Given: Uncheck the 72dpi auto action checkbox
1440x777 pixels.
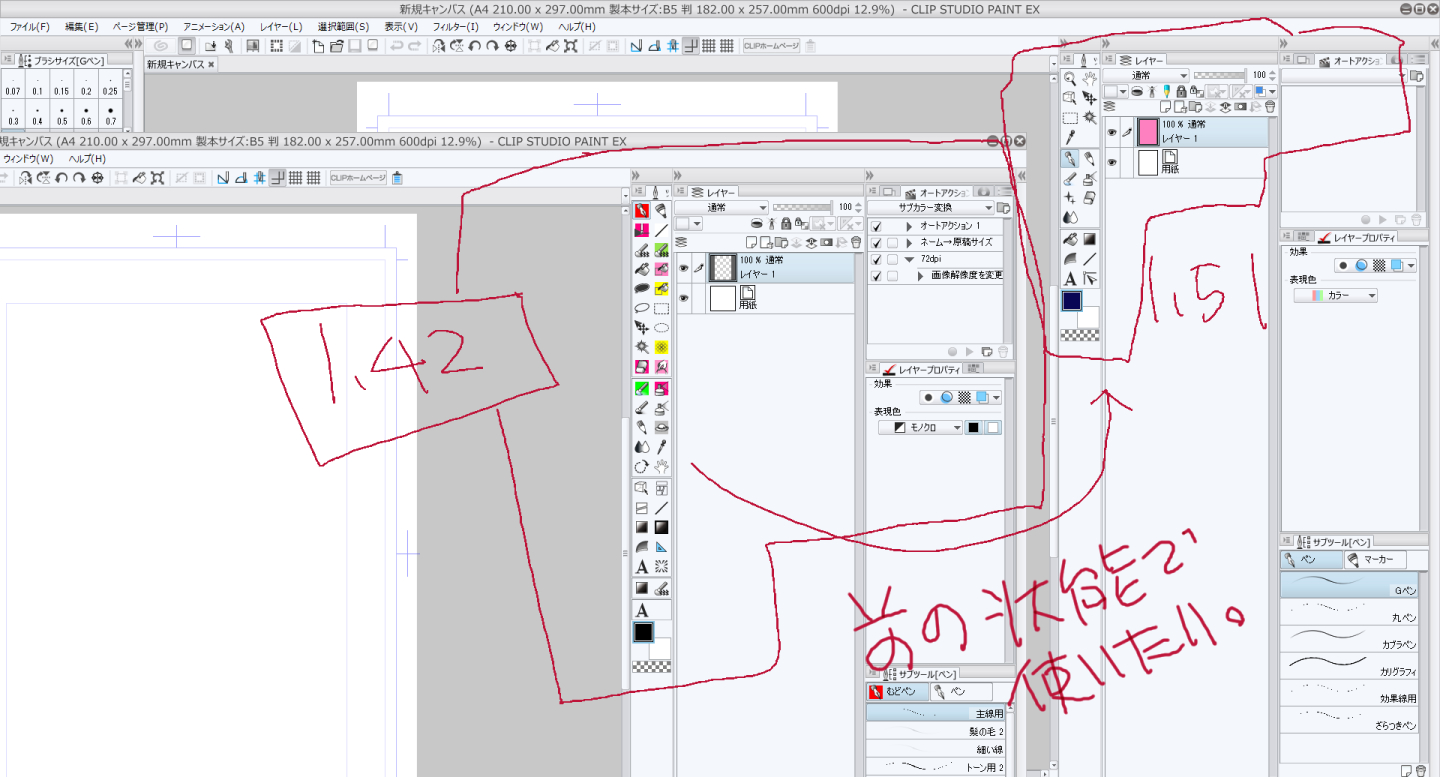Looking at the screenshot, I should (x=876, y=259).
